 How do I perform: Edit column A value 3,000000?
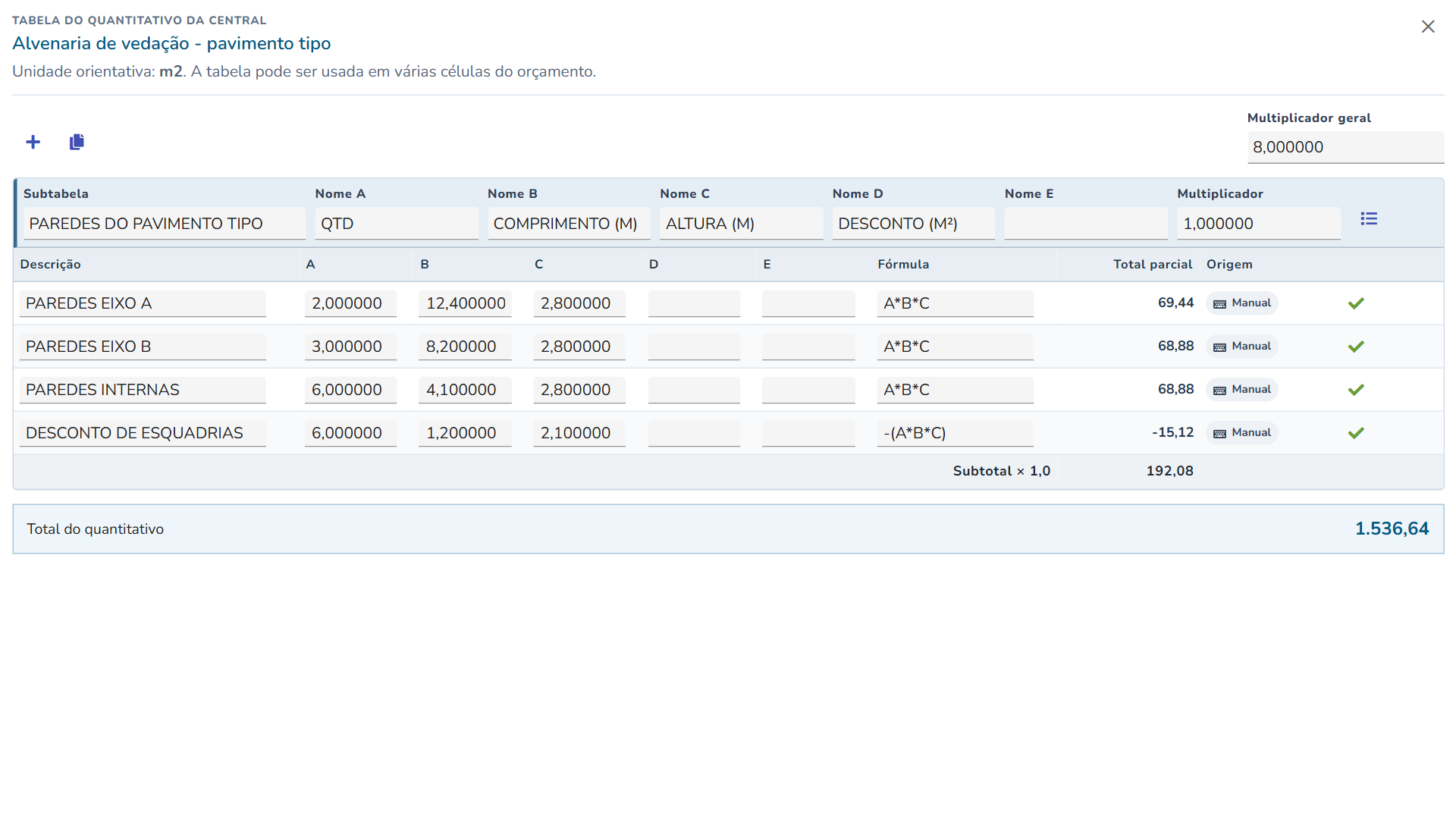coord(350,347)
